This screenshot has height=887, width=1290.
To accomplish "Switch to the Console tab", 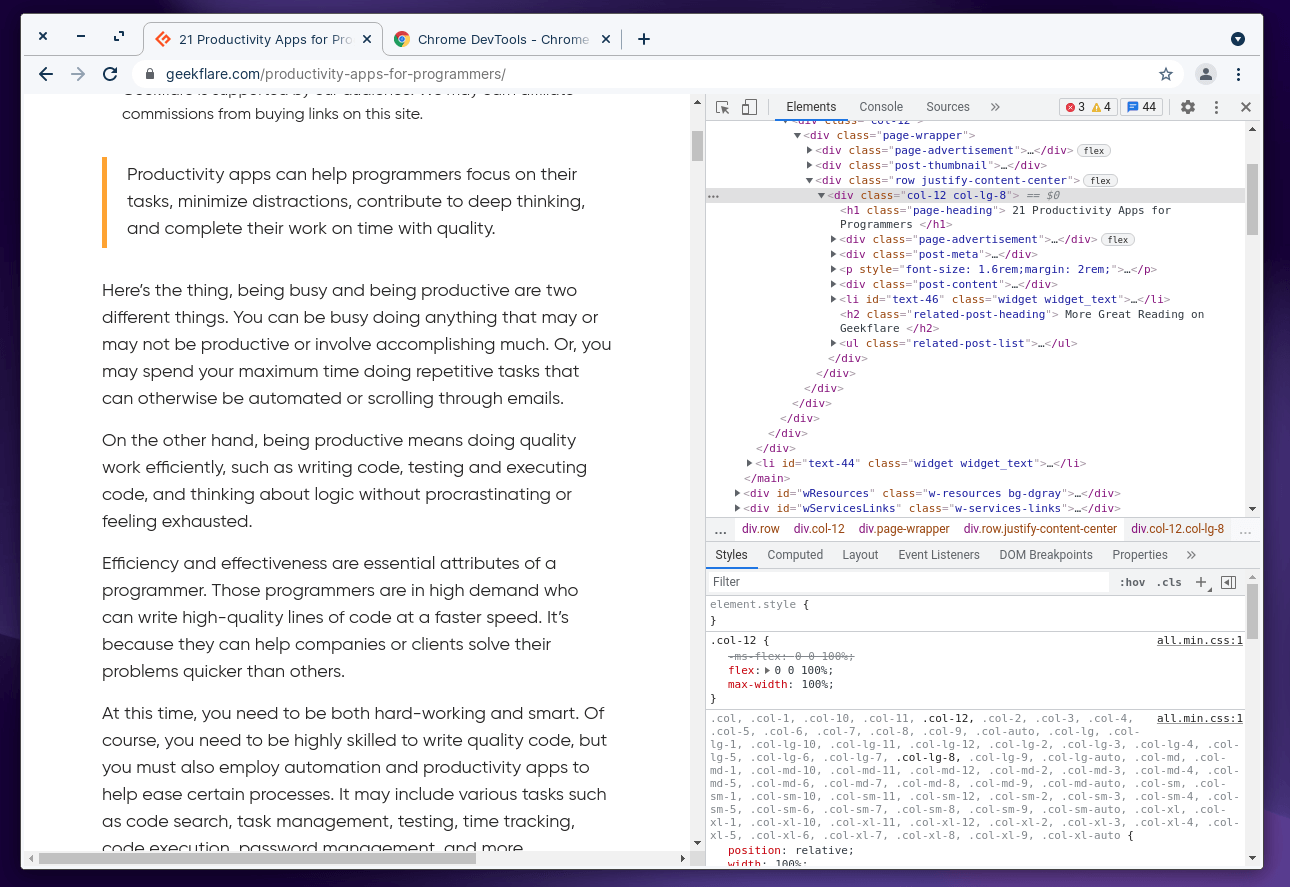I will (x=881, y=107).
